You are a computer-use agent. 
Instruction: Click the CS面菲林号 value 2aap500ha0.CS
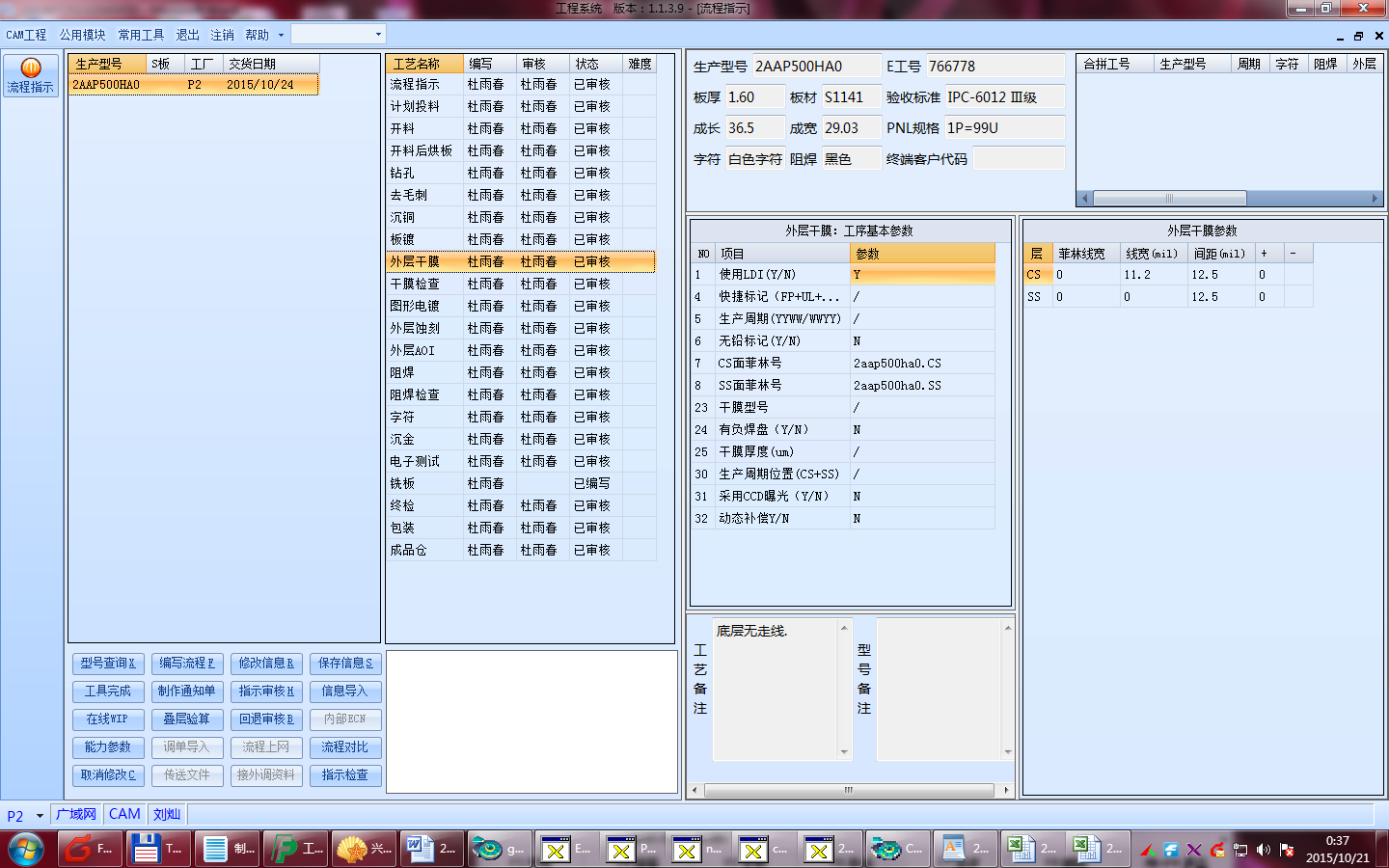922,364
